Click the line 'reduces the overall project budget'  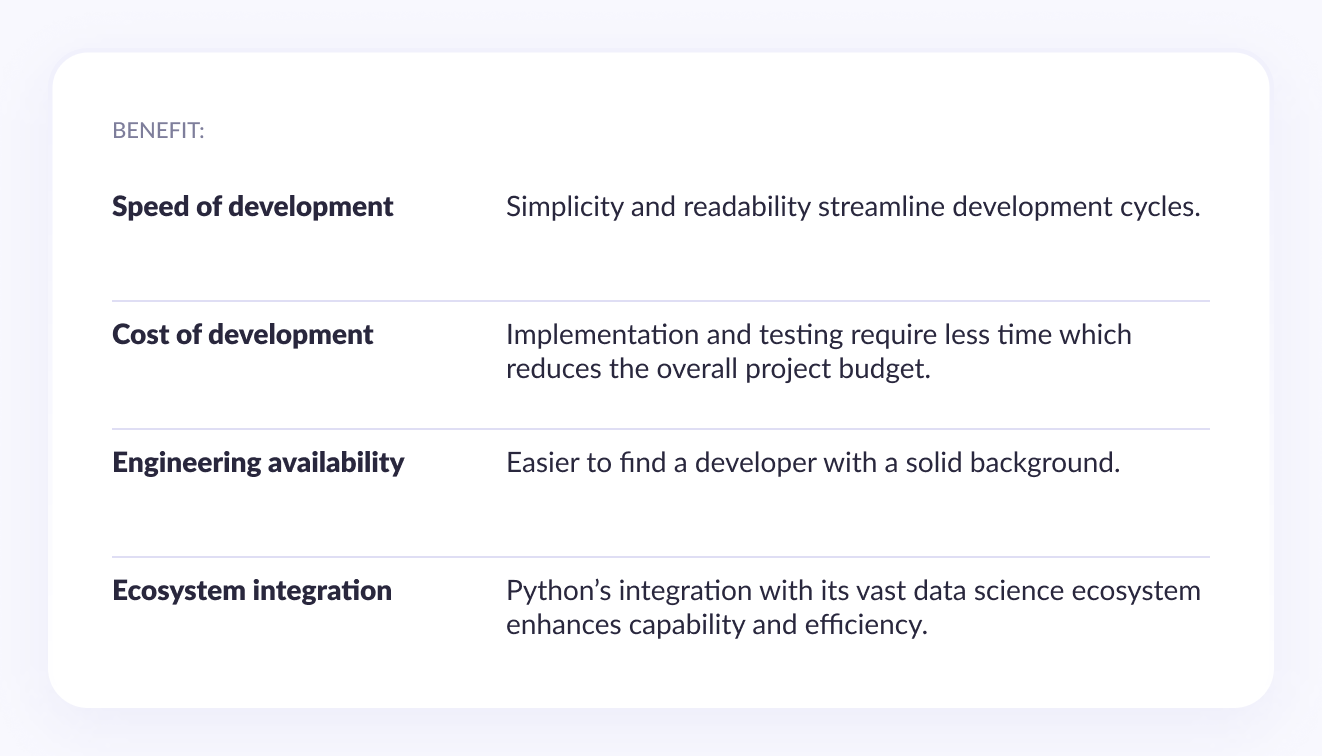(x=718, y=369)
